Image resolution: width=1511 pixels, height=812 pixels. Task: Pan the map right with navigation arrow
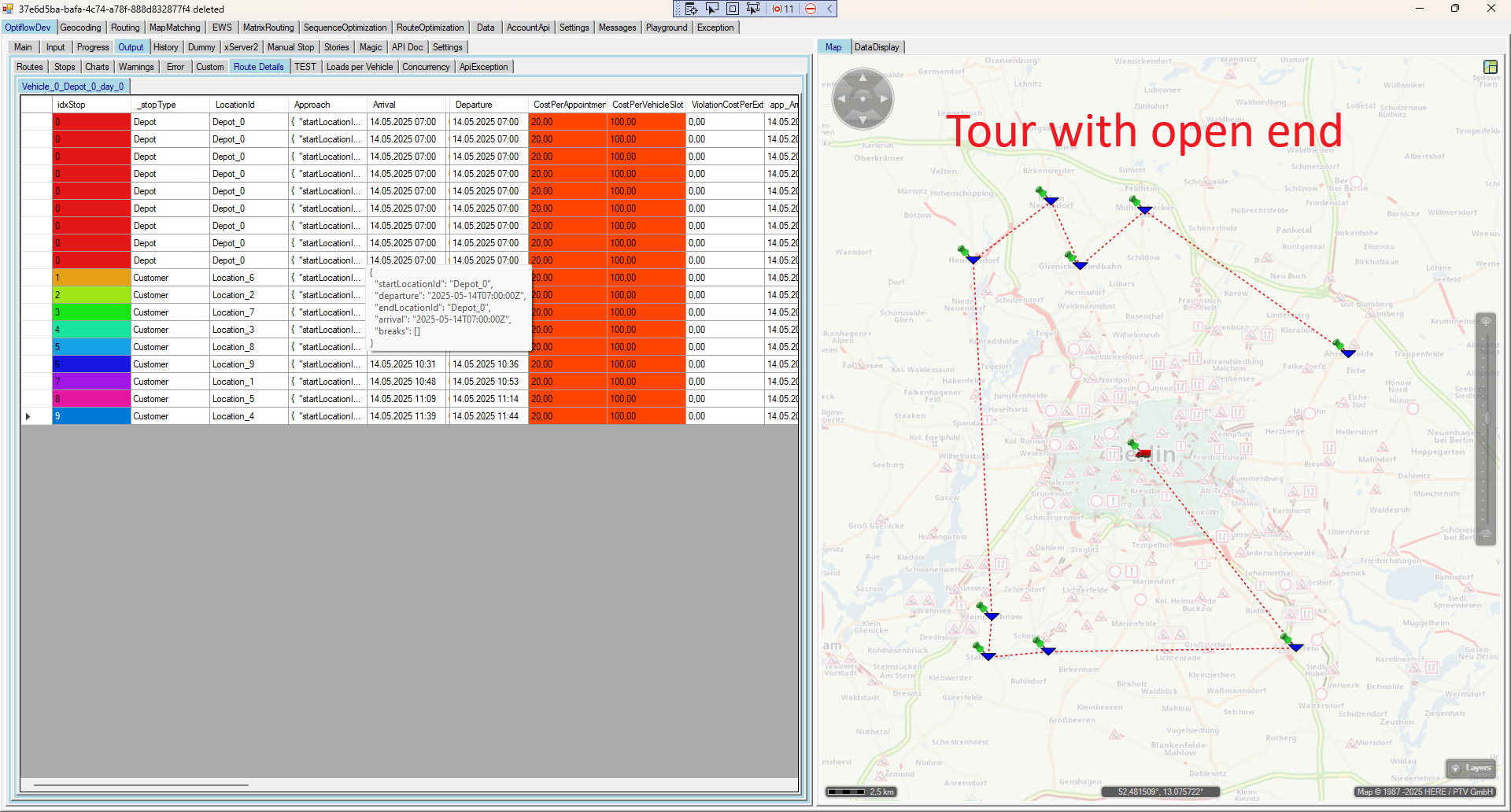885,99
